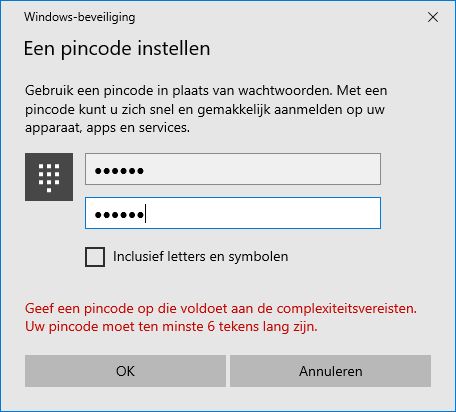The height and width of the screenshot is (412, 456).
Task: Click the Gebruik een pincode description paragraph
Action: (206, 109)
